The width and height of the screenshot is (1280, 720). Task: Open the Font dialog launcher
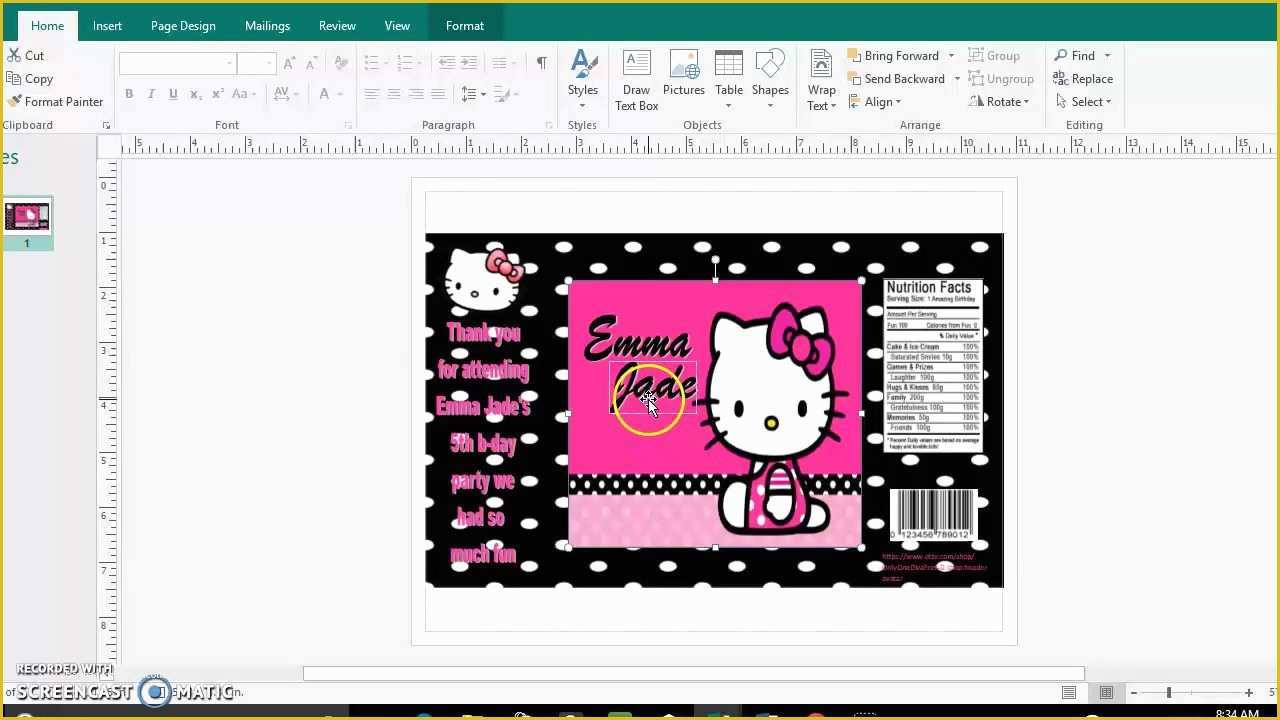348,126
